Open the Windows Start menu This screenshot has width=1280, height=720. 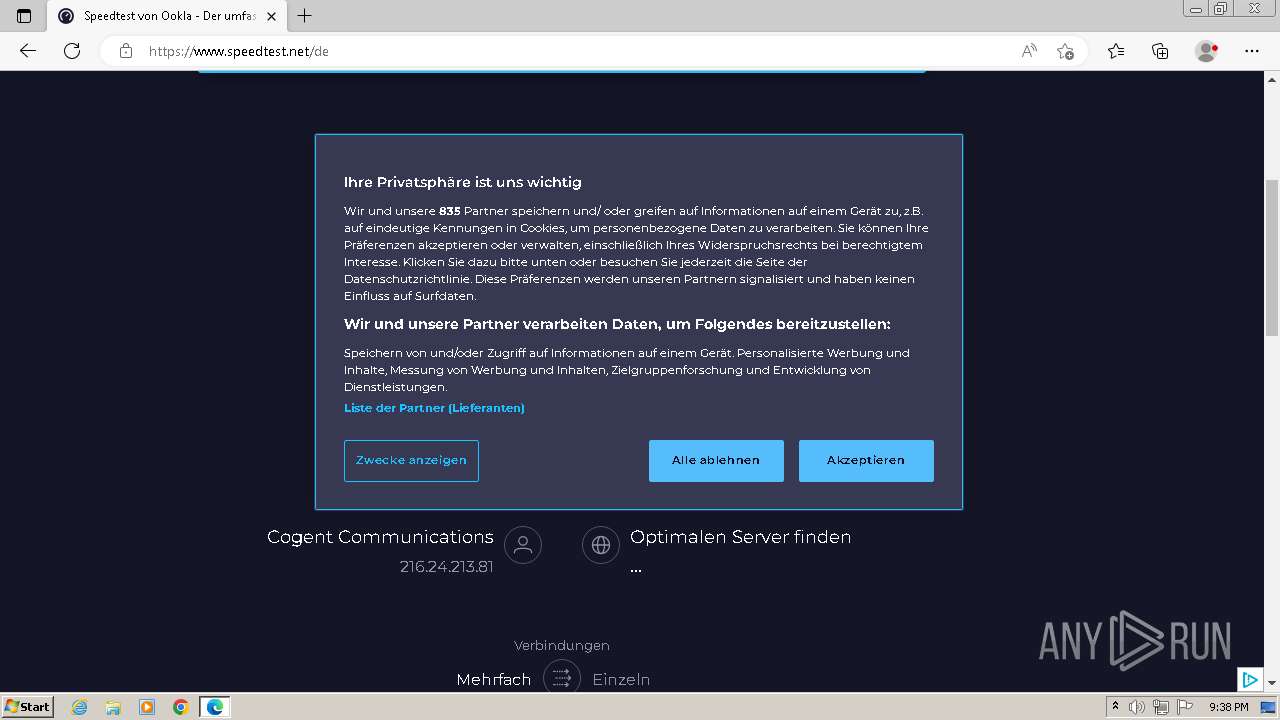coord(27,706)
